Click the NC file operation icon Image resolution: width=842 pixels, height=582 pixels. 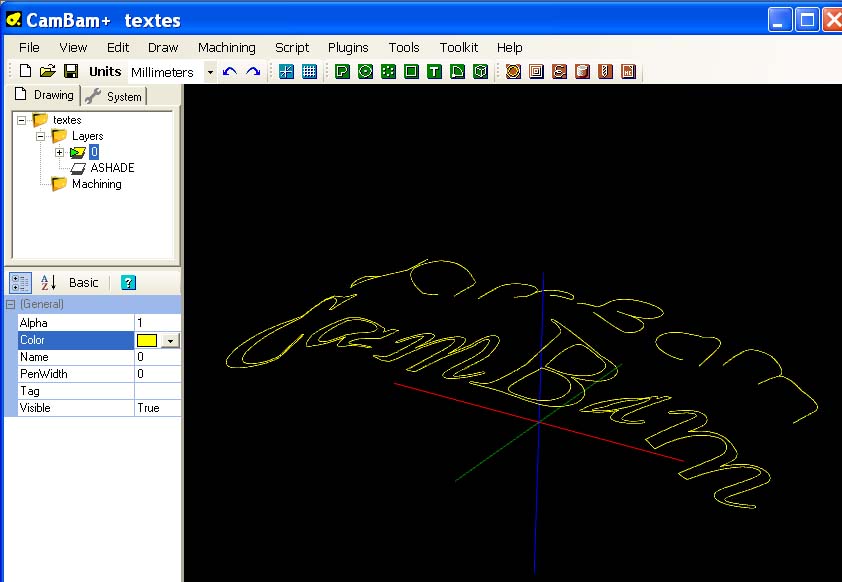click(628, 71)
